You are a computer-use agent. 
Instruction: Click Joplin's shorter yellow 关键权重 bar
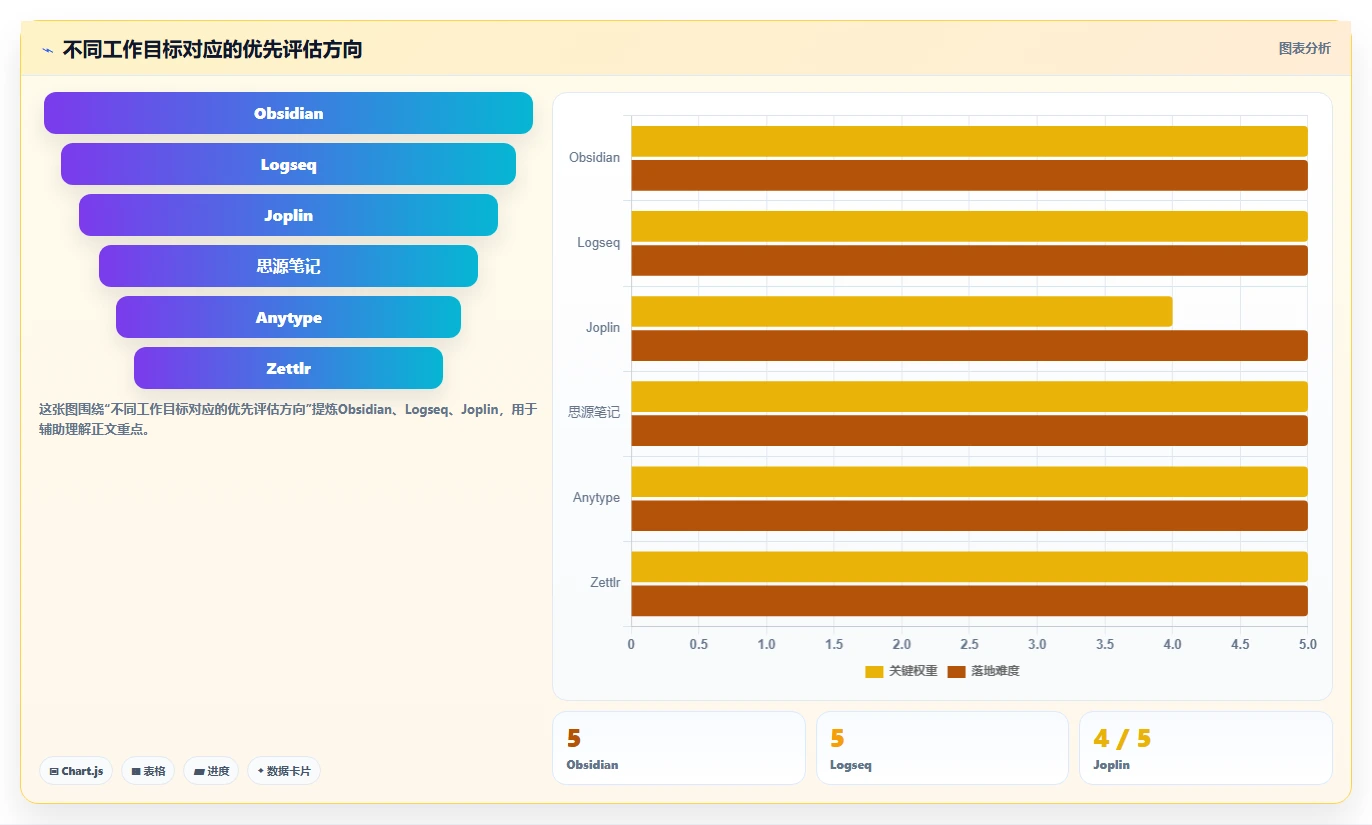coord(901,311)
